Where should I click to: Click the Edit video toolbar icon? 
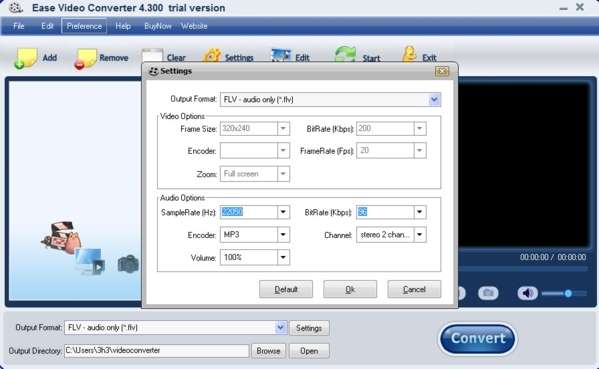pyautogui.click(x=281, y=55)
